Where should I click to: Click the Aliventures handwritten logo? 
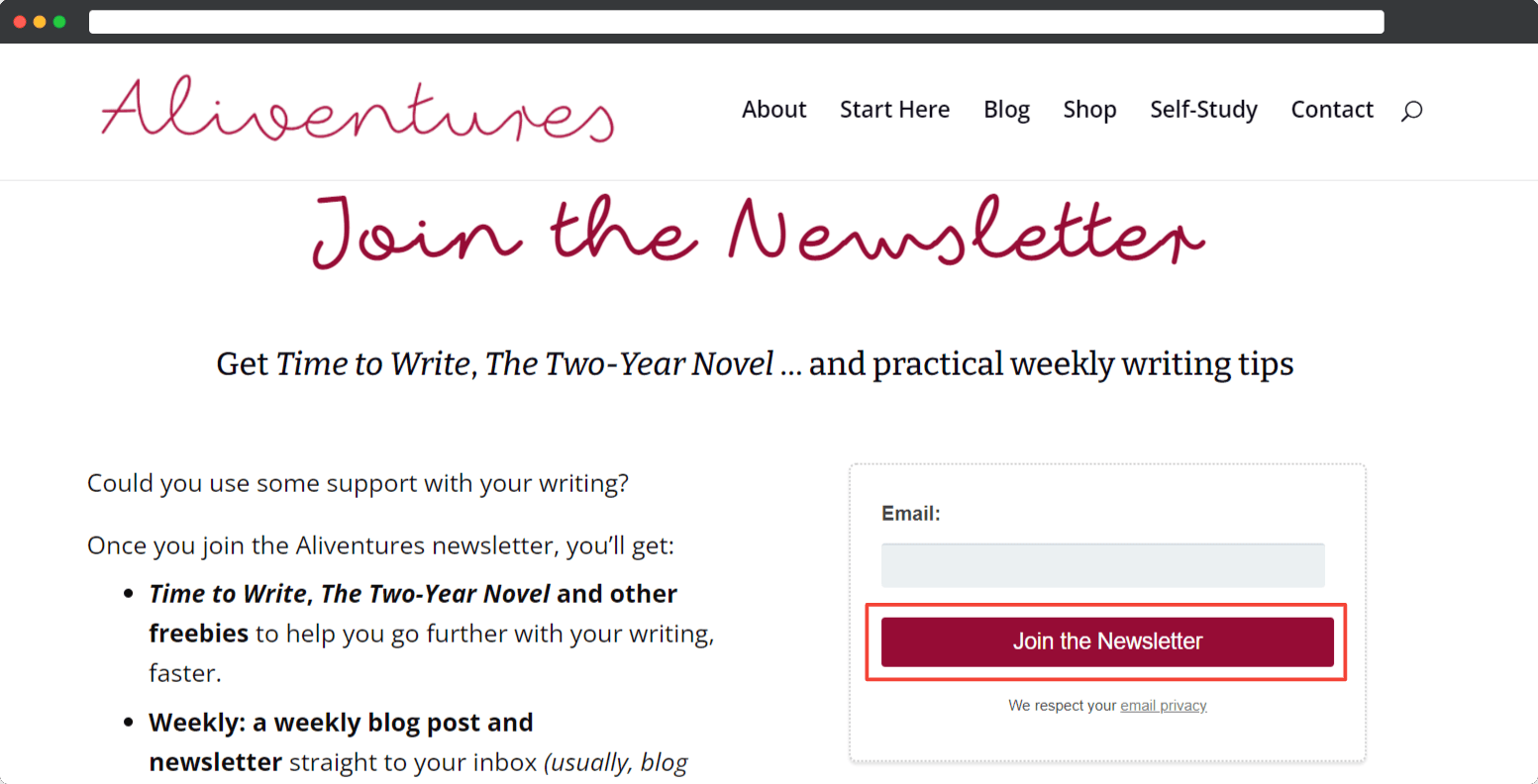coord(358,109)
